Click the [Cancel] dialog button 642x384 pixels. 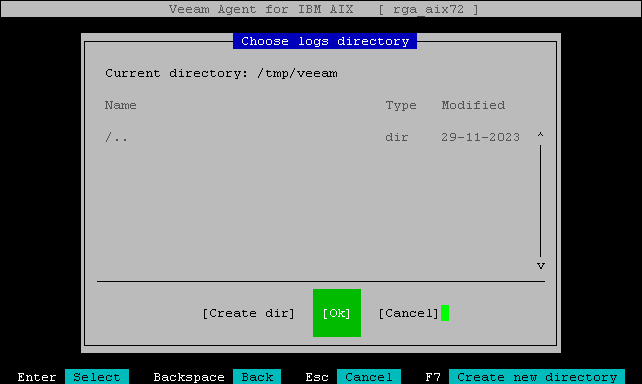[x=408, y=314]
